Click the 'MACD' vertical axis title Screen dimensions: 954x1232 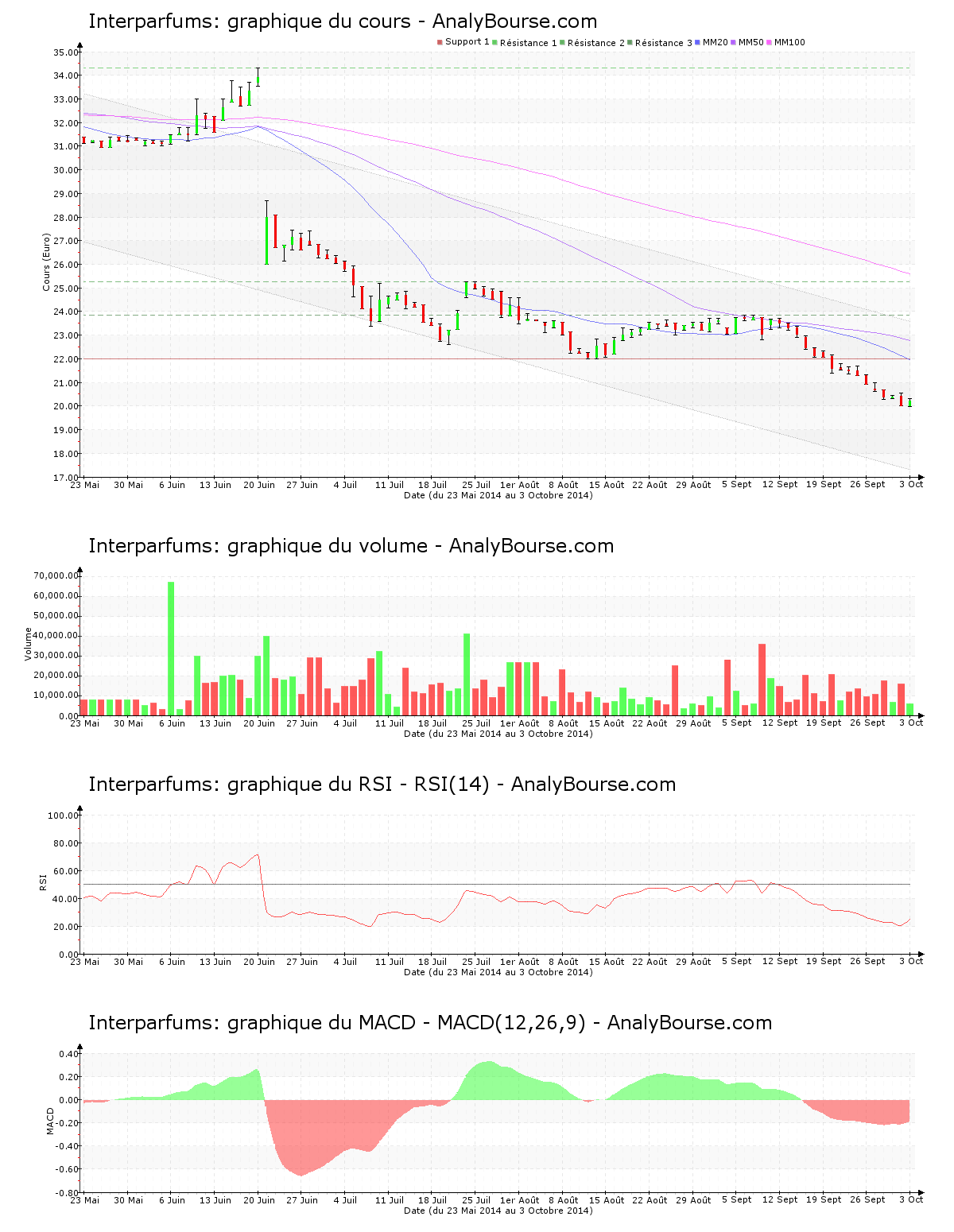(x=50, y=1121)
